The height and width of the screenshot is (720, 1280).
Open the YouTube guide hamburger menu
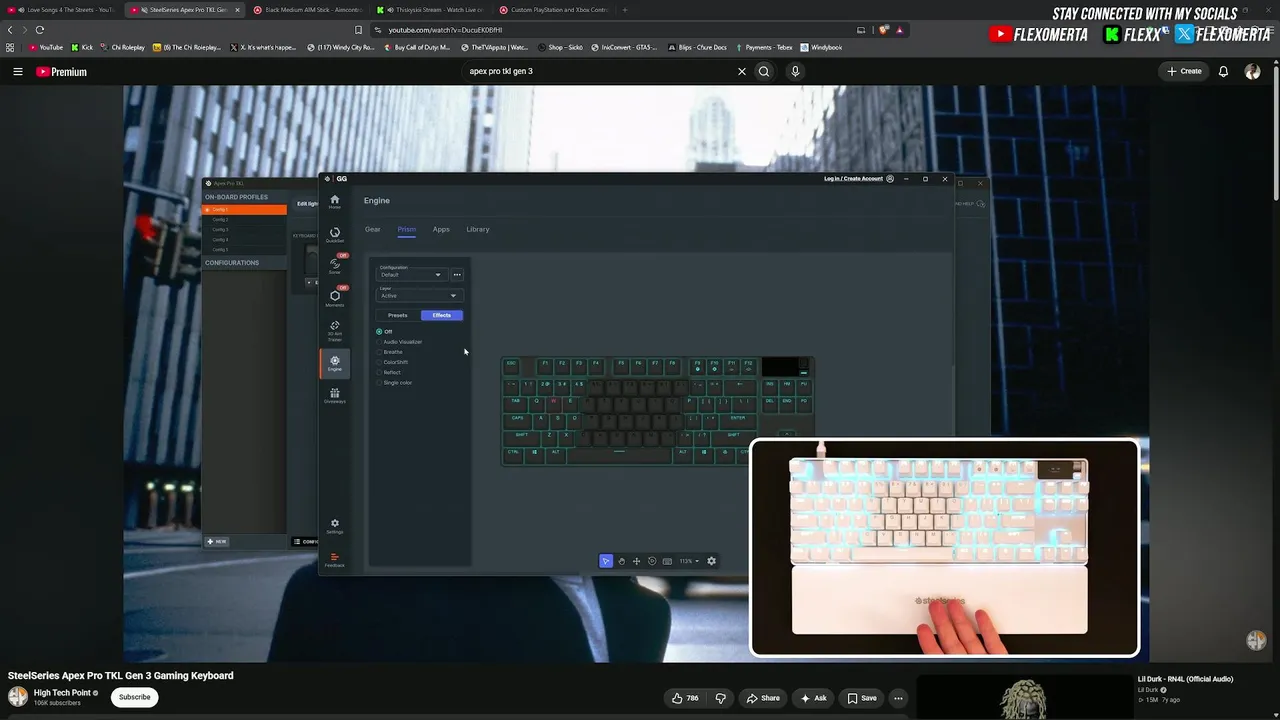(17, 72)
